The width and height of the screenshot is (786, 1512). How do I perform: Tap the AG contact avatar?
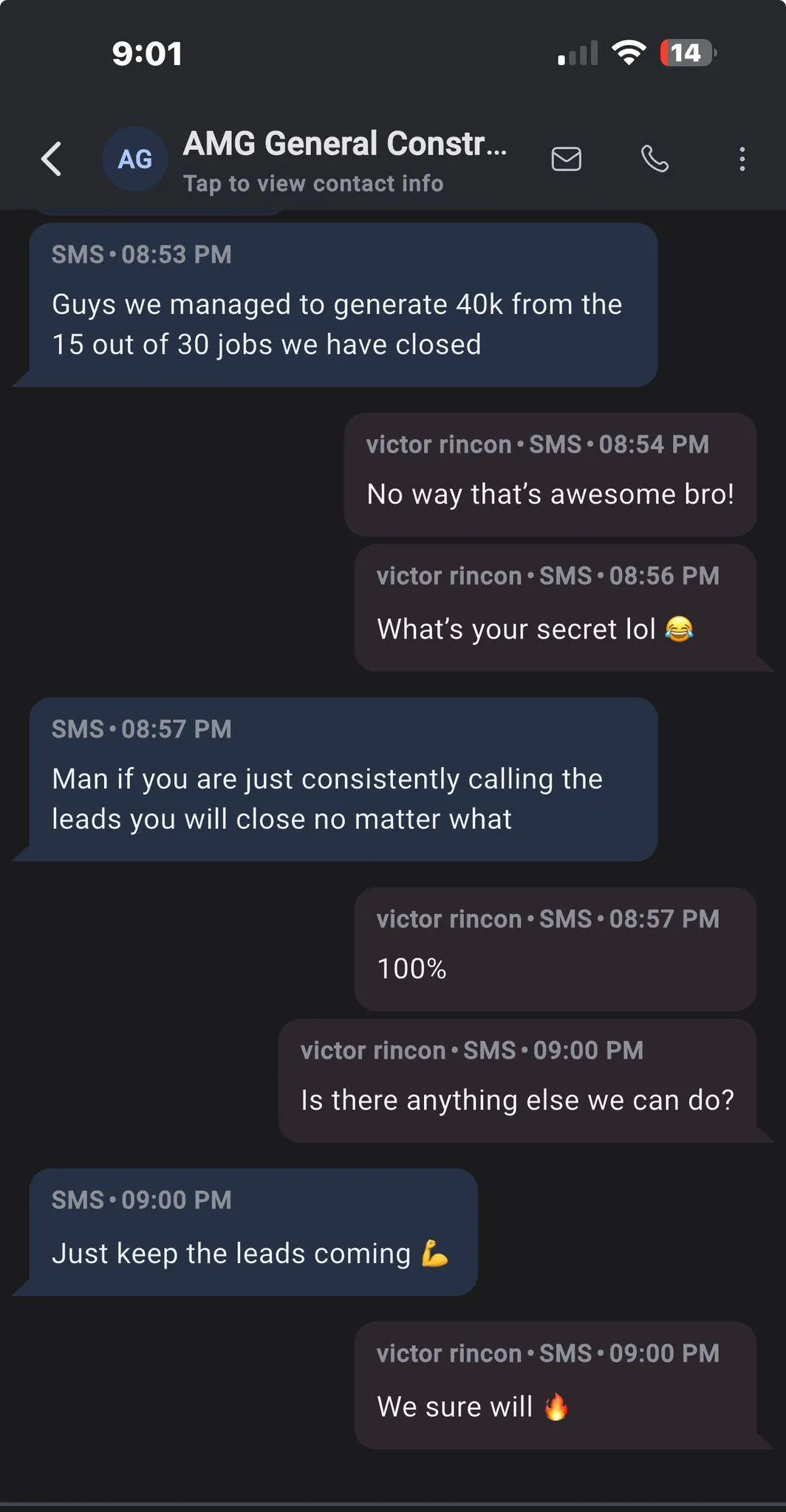coord(135,159)
